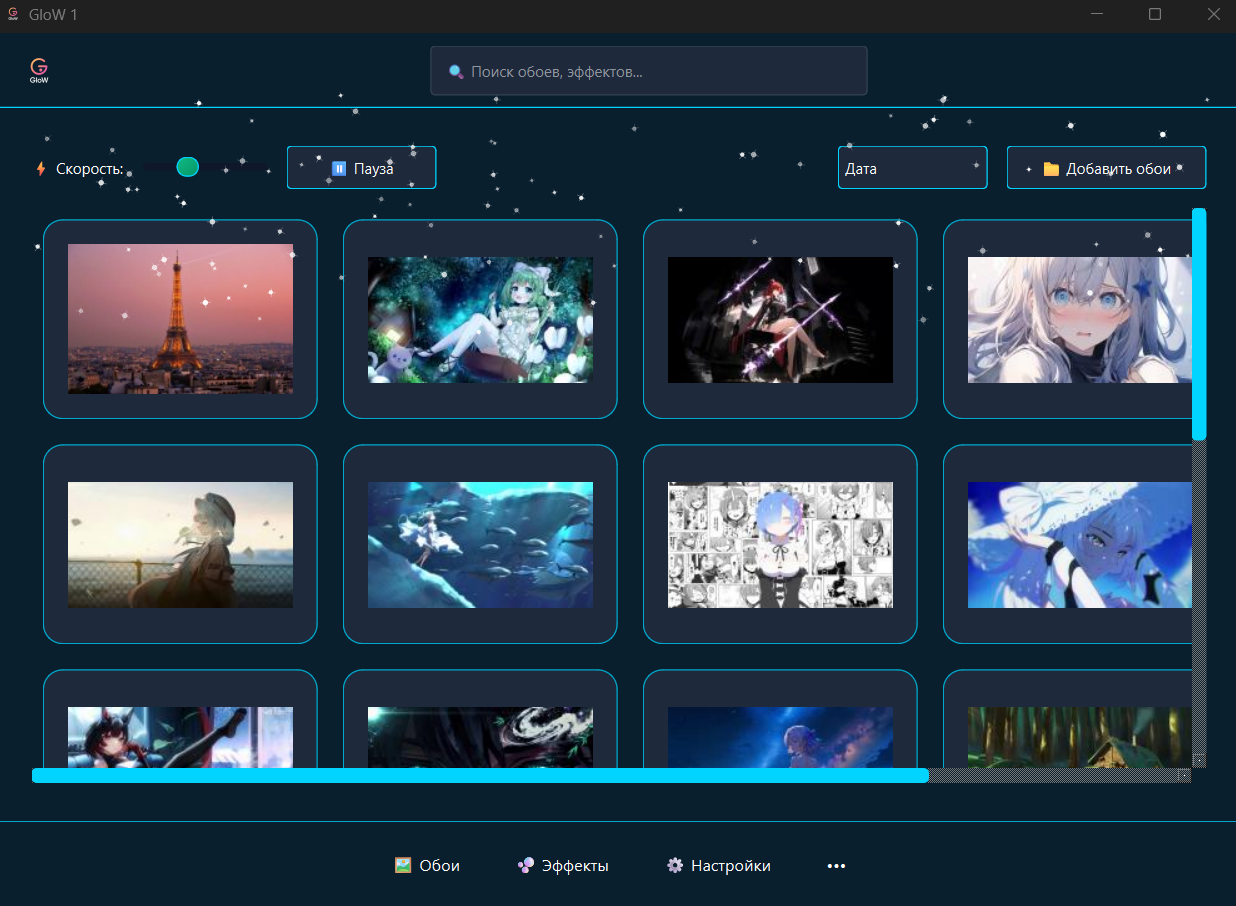This screenshot has width=1236, height=906.
Task: Pause the animation with Пауза button
Action: pyautogui.click(x=361, y=168)
